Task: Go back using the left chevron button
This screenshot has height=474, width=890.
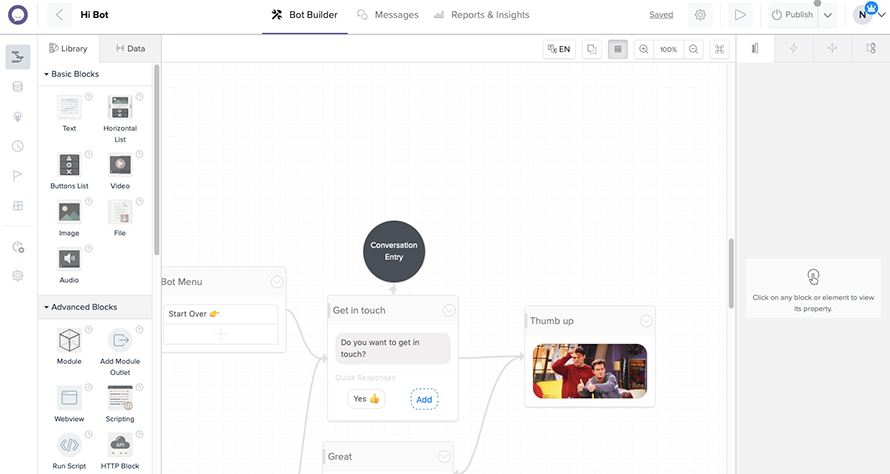Action: [59, 15]
